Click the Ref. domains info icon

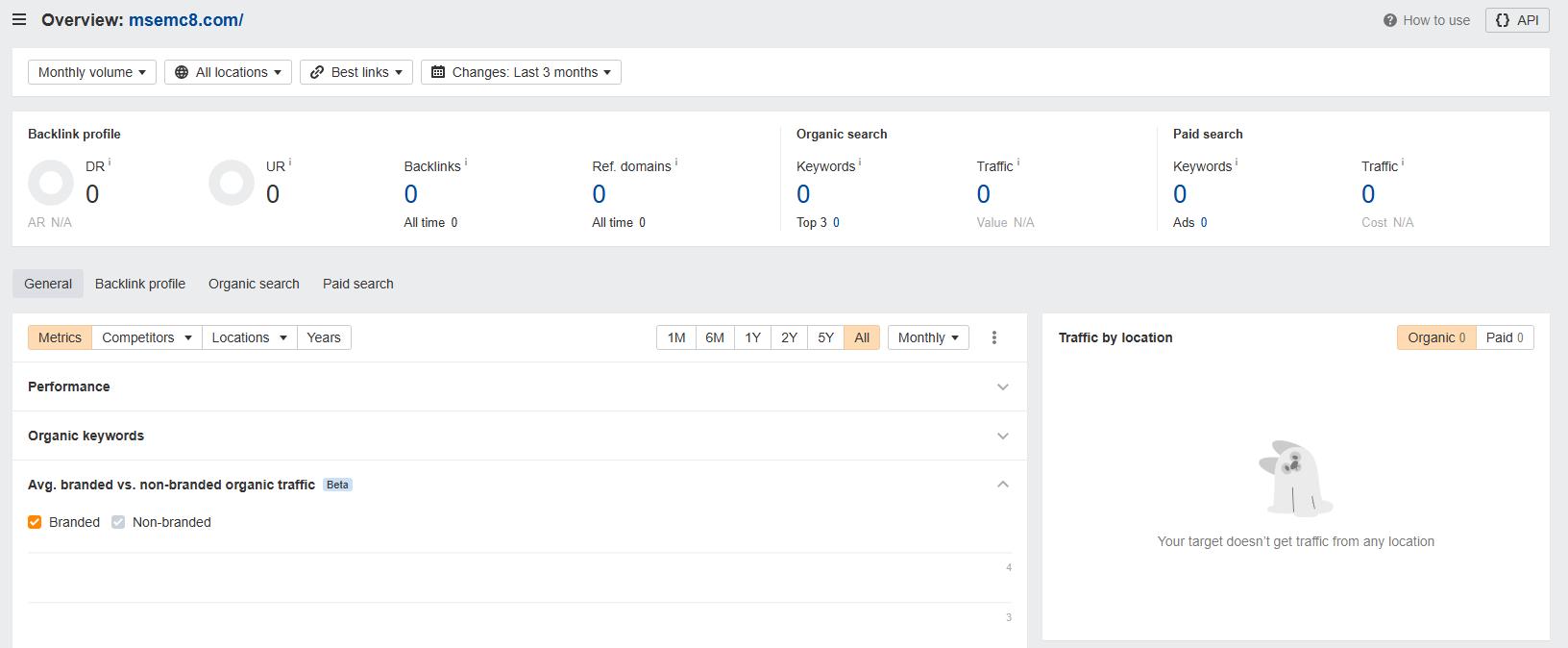tap(676, 162)
